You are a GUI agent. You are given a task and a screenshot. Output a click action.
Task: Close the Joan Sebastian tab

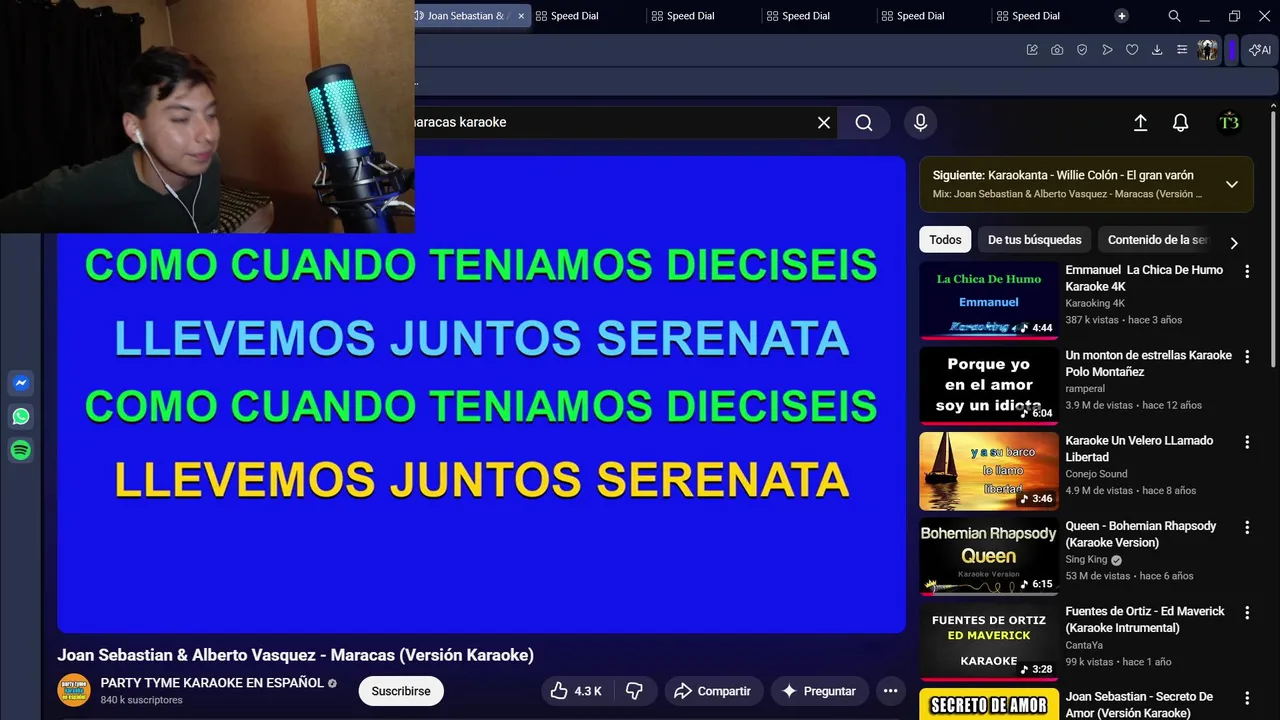521,16
